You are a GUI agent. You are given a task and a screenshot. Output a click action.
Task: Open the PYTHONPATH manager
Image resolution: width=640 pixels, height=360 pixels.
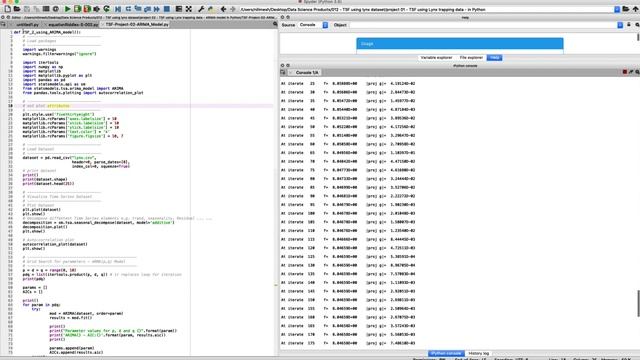[x=211, y=9]
